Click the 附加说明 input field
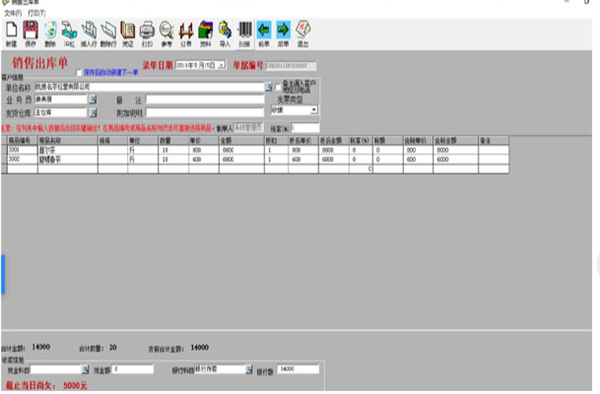Image resolution: width=600 pixels, height=394 pixels. pyautogui.click(x=205, y=112)
